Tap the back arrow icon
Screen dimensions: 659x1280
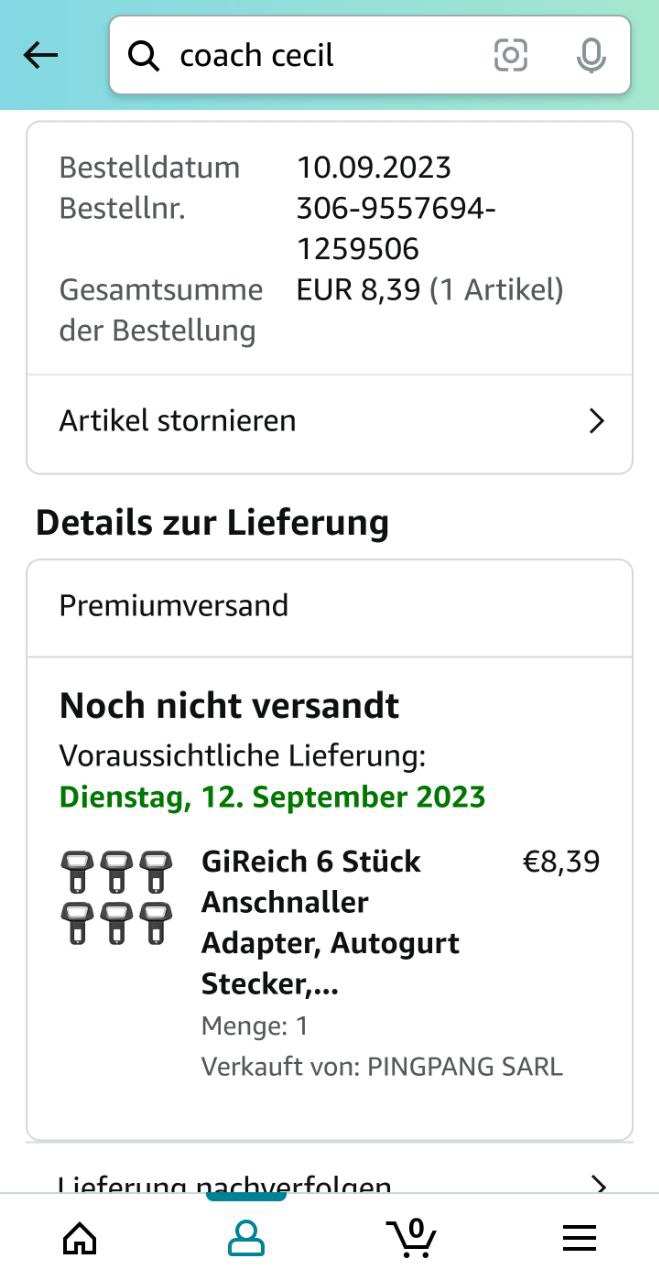click(41, 56)
